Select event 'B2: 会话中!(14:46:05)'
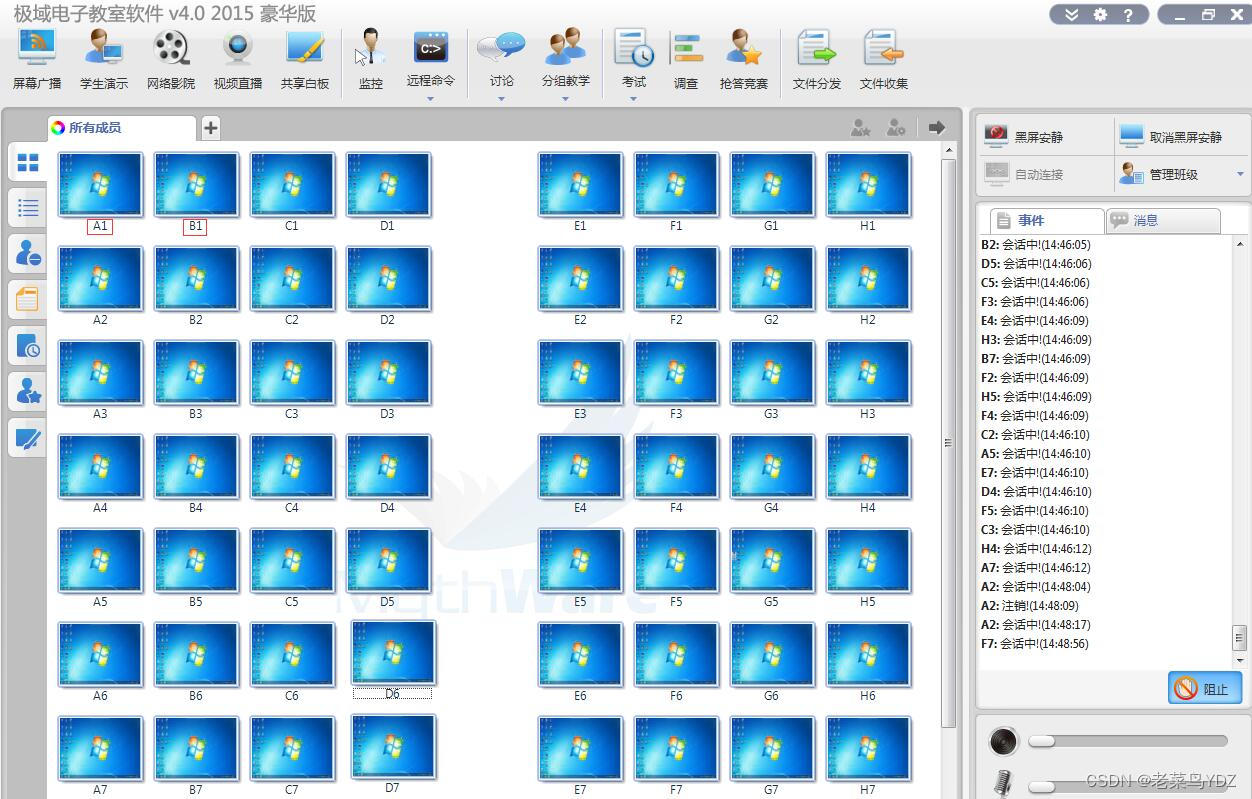1252x799 pixels. (1036, 245)
